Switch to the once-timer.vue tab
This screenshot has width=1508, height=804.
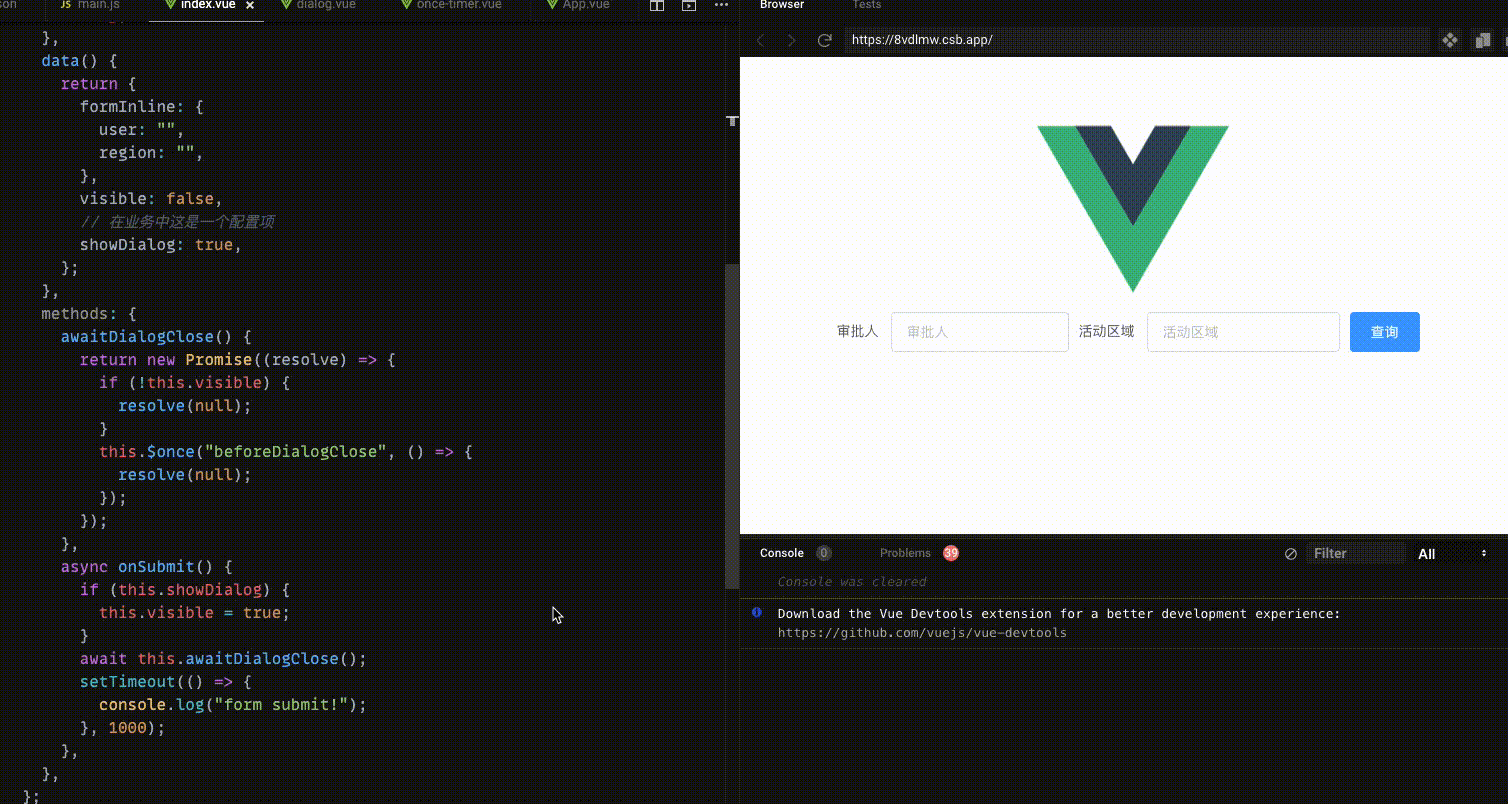451,5
